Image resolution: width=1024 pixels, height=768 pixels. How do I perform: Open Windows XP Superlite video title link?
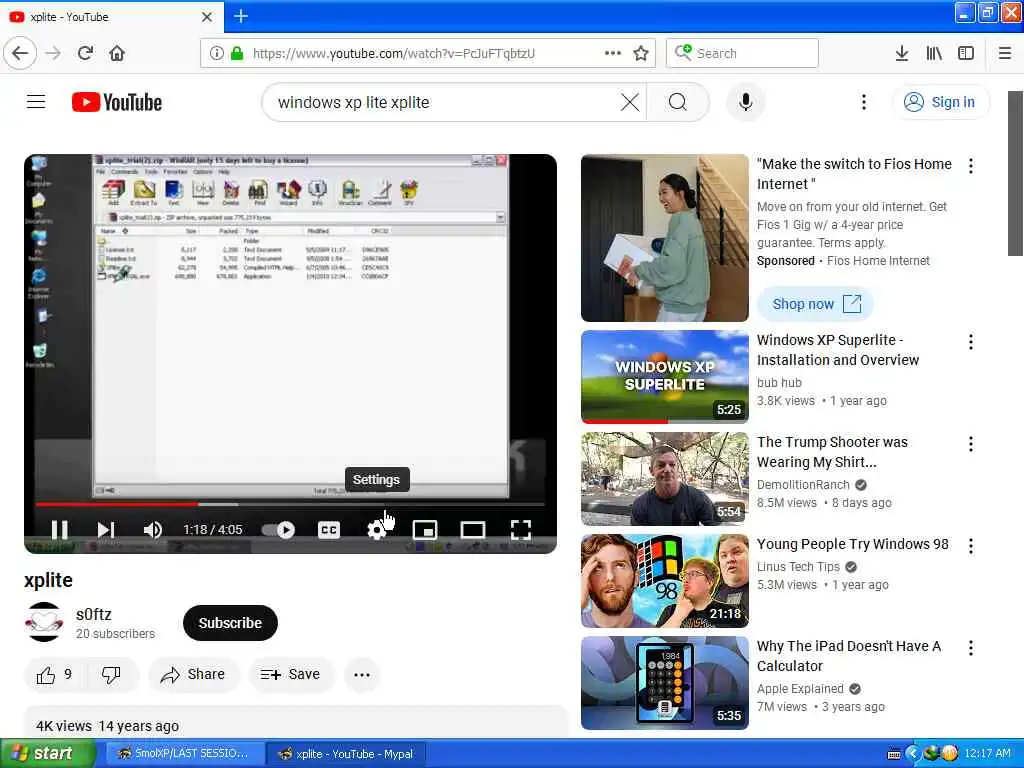pos(838,350)
